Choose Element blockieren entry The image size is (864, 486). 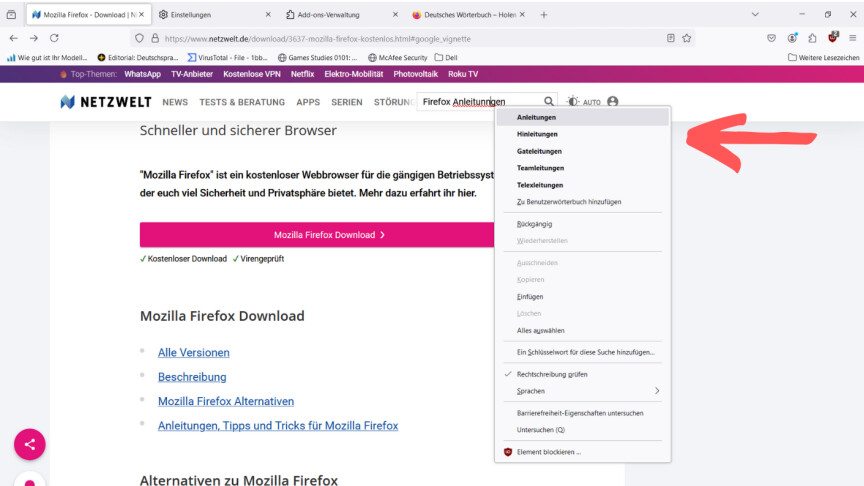click(x=582, y=452)
